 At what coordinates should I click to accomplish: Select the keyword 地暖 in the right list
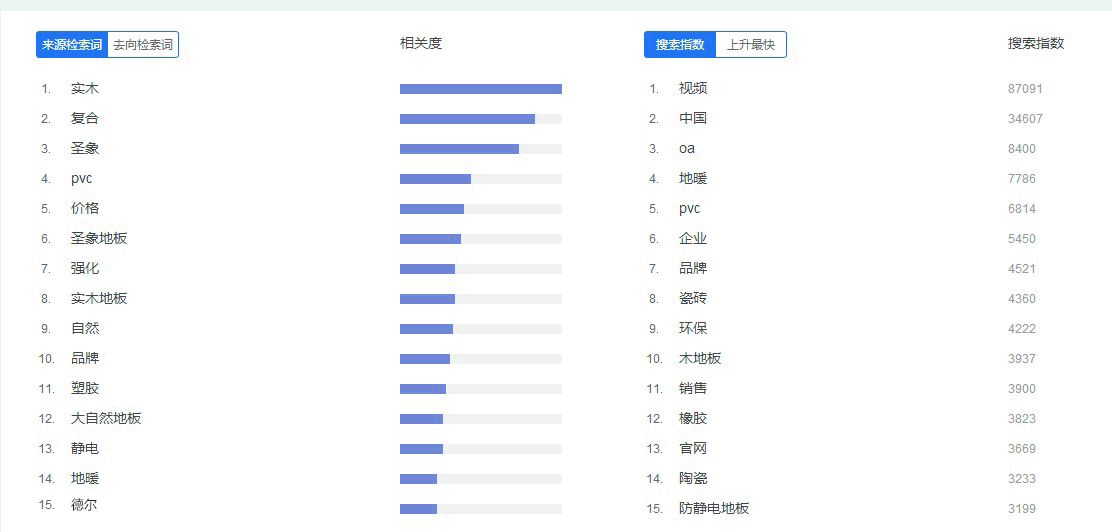click(693, 179)
